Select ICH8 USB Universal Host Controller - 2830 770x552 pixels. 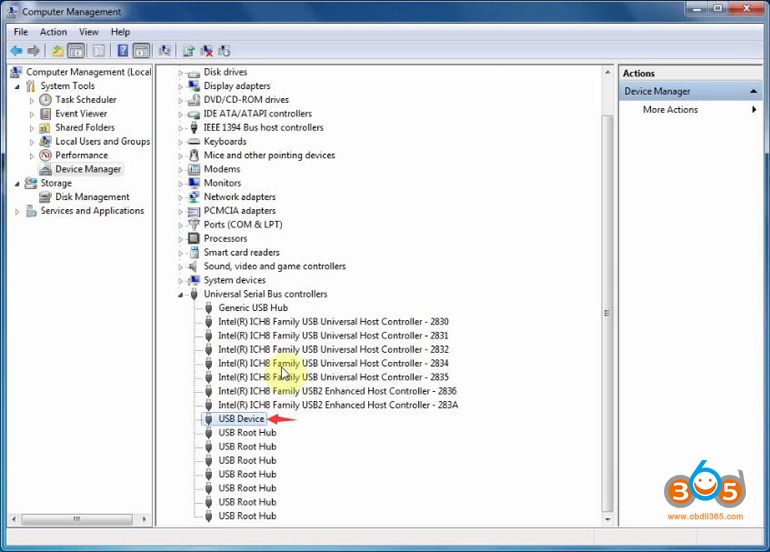point(333,322)
